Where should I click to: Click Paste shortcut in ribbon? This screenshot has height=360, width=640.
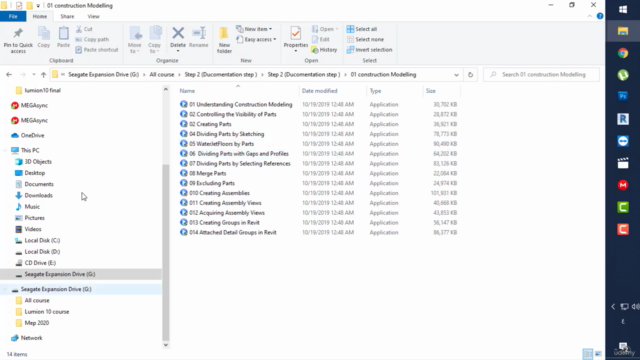point(97,50)
